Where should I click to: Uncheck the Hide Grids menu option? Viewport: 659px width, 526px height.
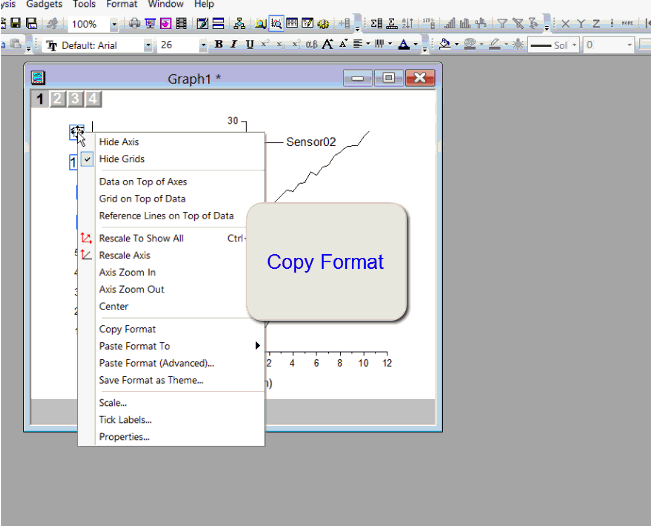pos(122,159)
